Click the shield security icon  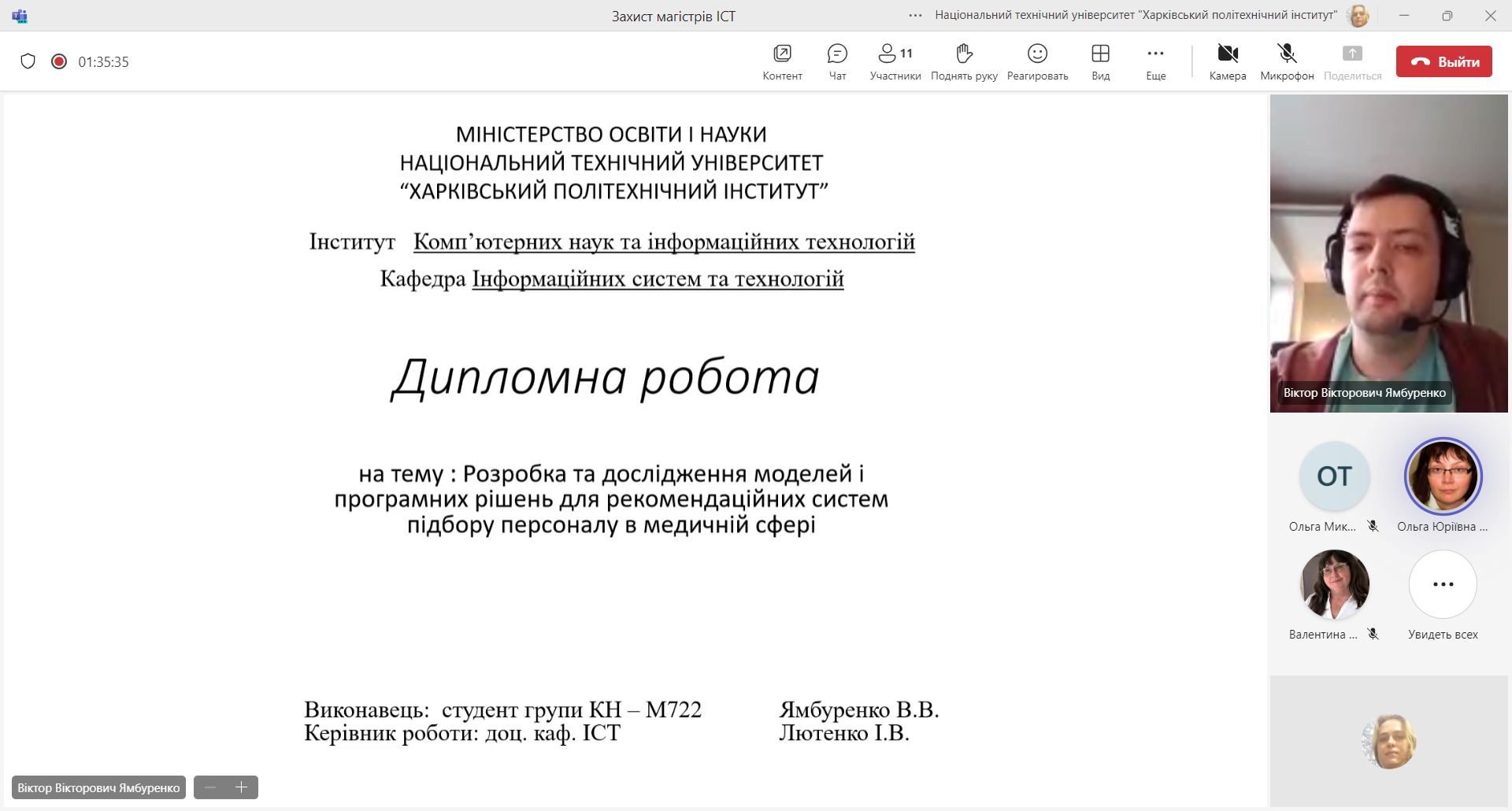28,61
